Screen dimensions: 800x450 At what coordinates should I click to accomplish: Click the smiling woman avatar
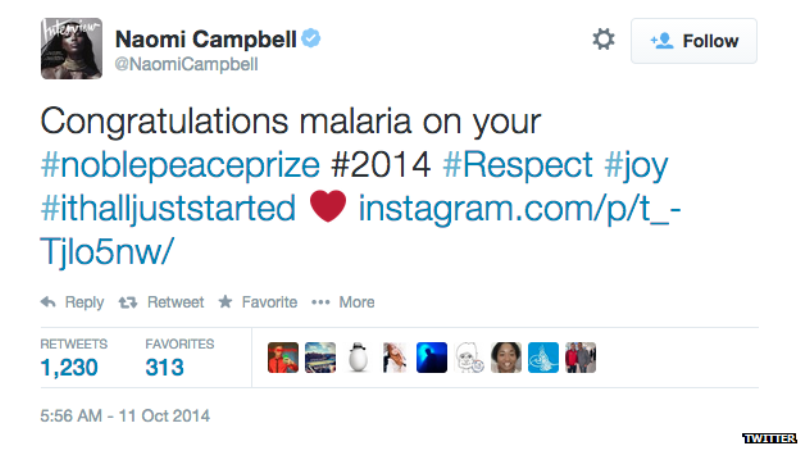(x=506, y=358)
